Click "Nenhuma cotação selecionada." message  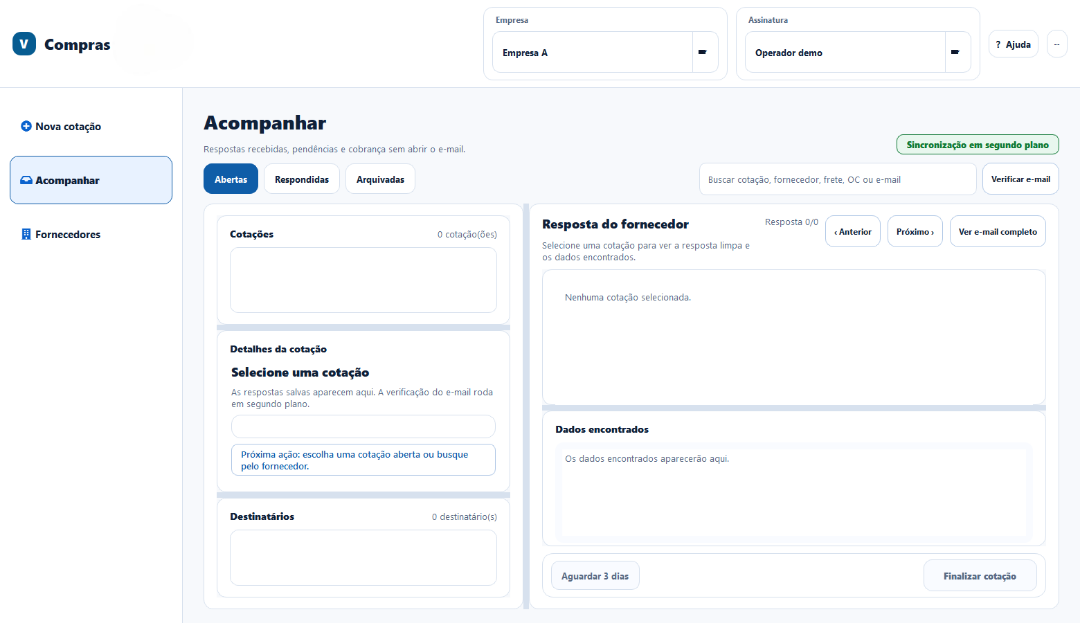[x=627, y=297]
